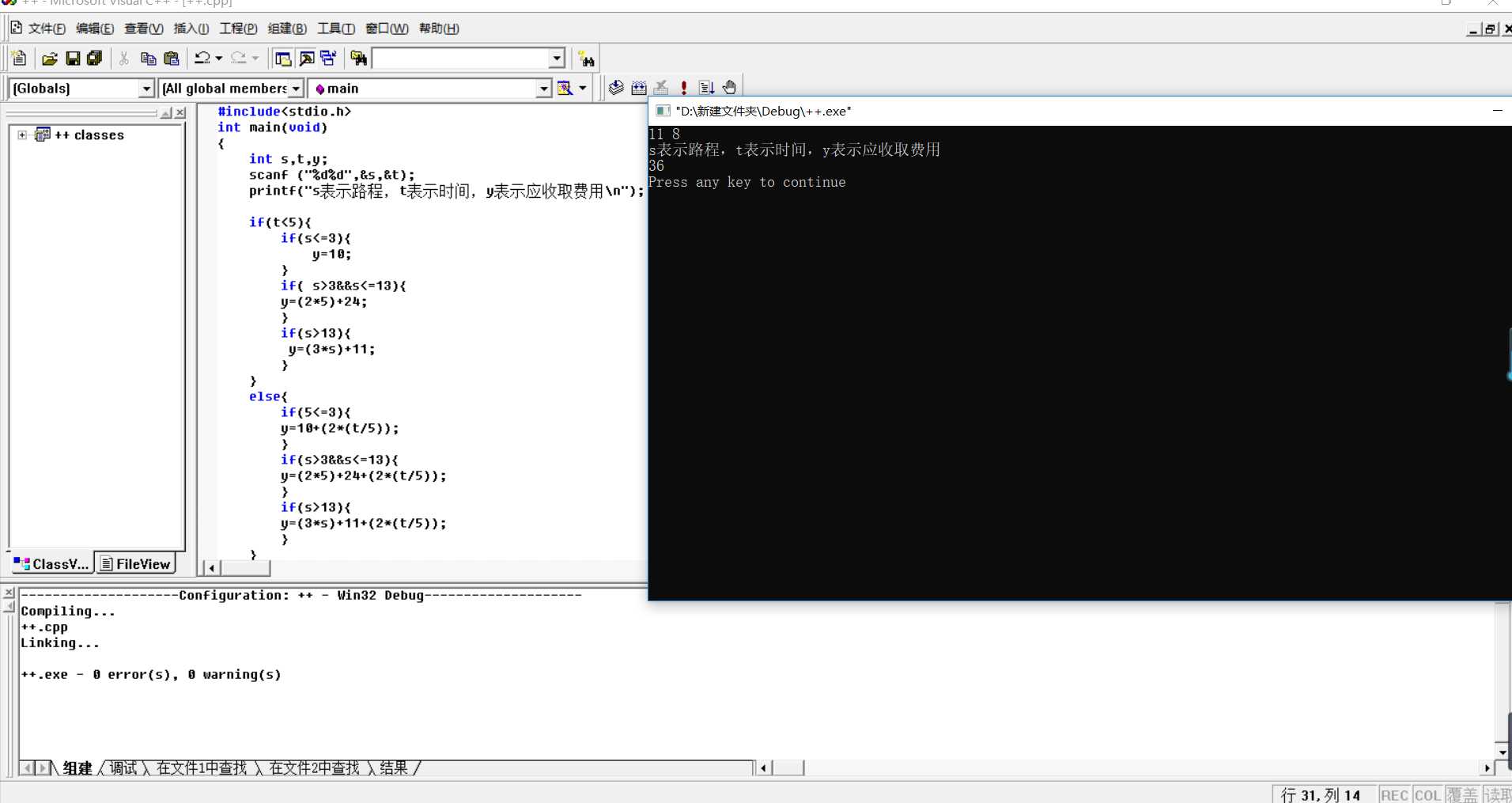
Task: Click the breakpoint hand icon
Action: [x=729, y=88]
